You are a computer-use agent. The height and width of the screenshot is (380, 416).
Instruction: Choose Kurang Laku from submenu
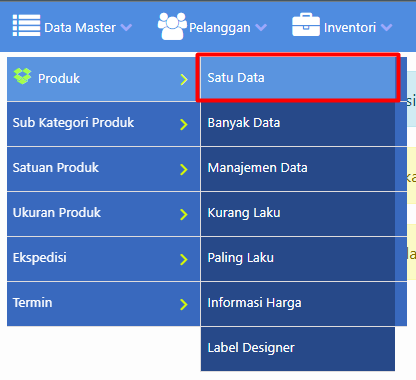(x=298, y=214)
